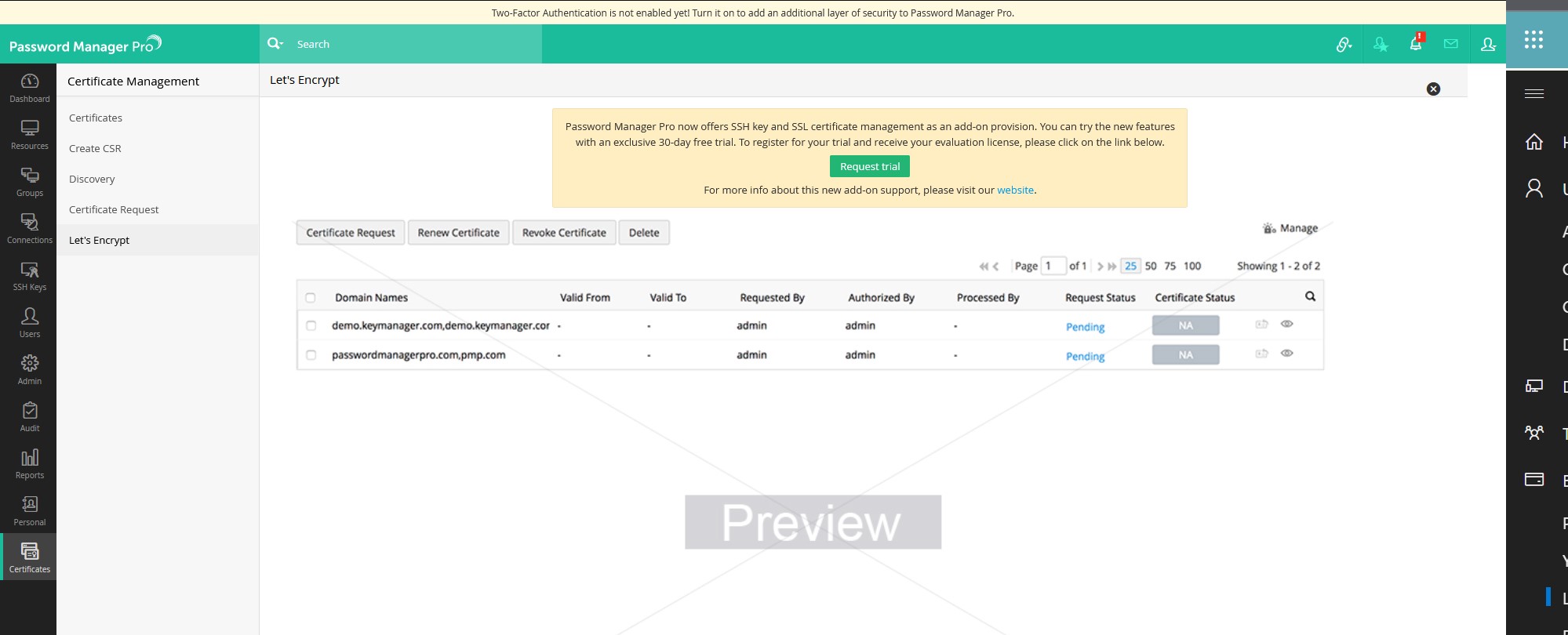Click the Delete button

click(x=644, y=233)
